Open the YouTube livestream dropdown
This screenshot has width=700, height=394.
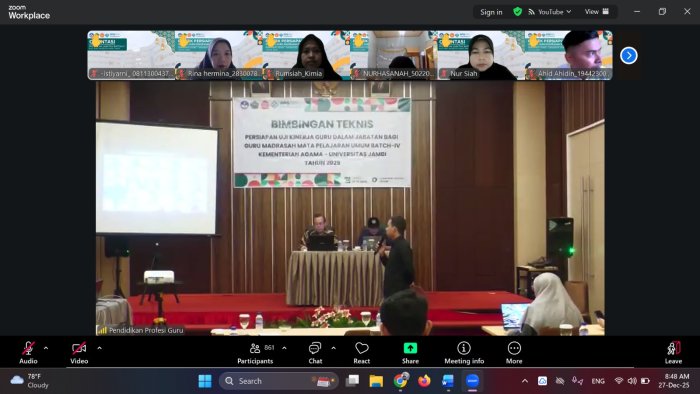tap(550, 12)
